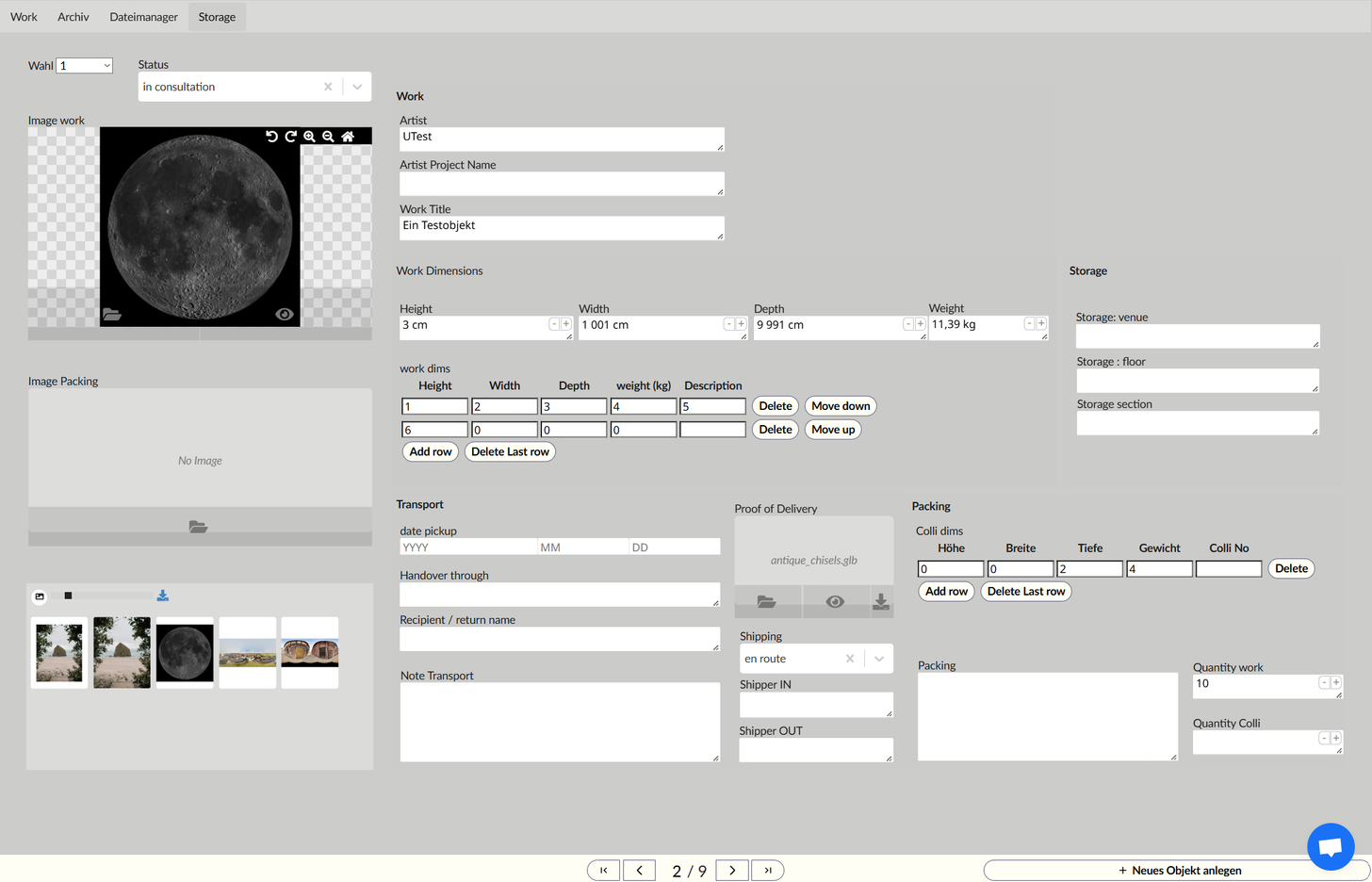Screen dimensions: 1372x882
Task: Open folder icon in Image Packing panel
Action: click(x=198, y=527)
